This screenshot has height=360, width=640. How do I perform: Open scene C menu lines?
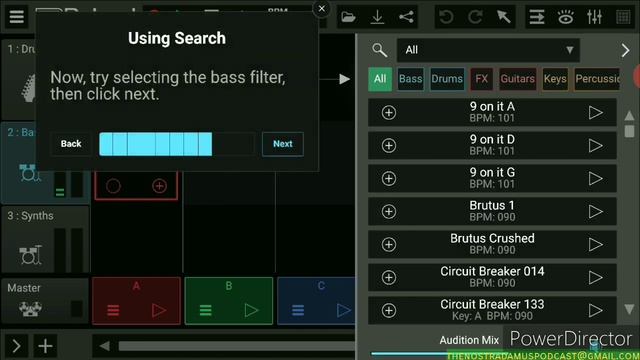298,311
